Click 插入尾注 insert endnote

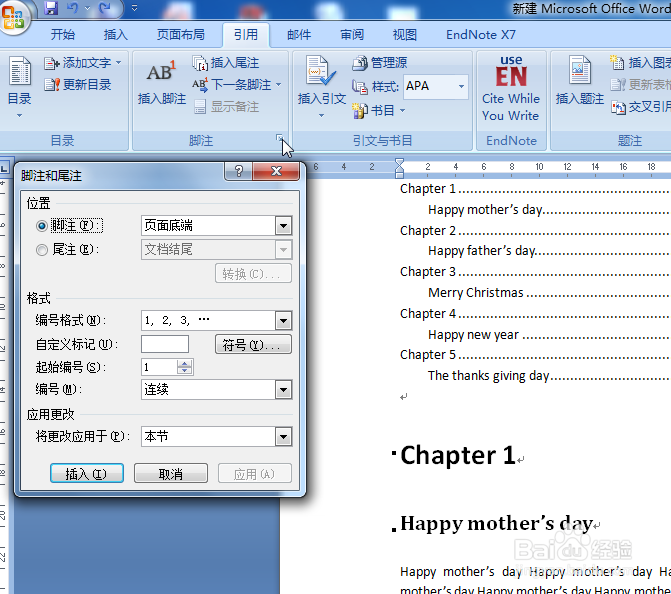[226, 63]
